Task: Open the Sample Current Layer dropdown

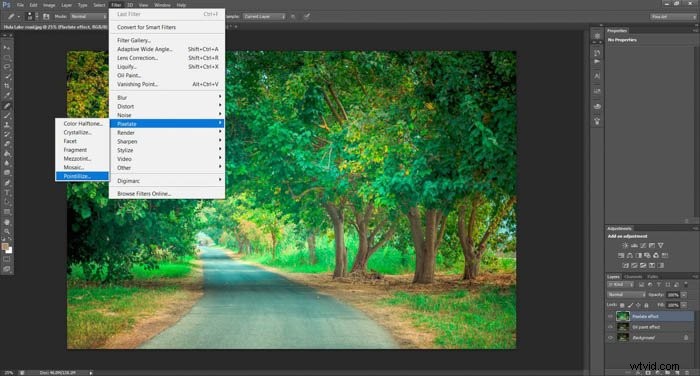Action: coord(264,17)
